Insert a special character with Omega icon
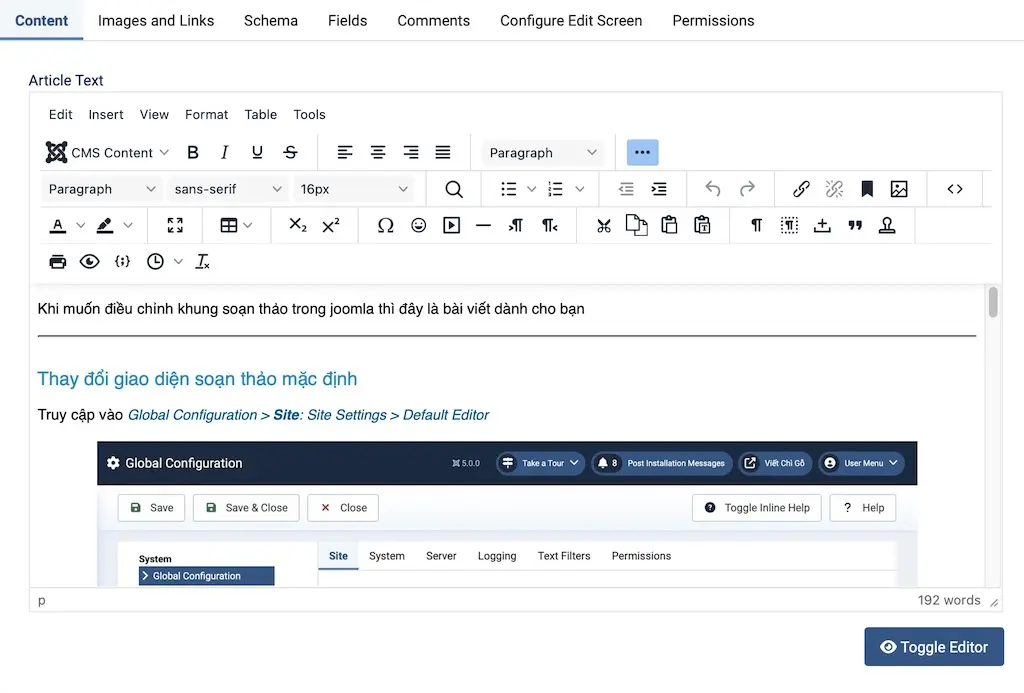Image resolution: width=1024 pixels, height=693 pixels. point(385,226)
